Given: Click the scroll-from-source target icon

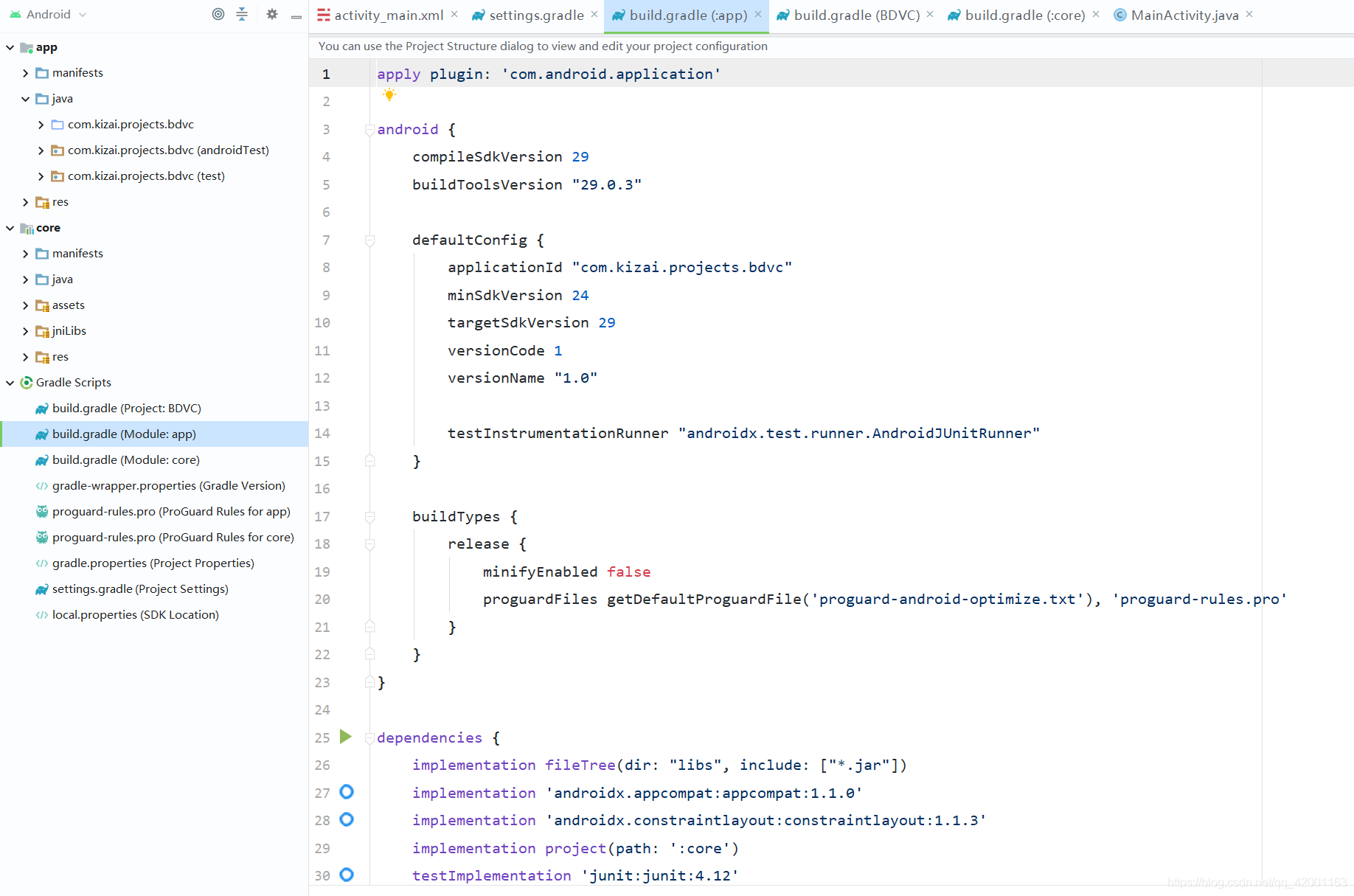Looking at the screenshot, I should 218,14.
